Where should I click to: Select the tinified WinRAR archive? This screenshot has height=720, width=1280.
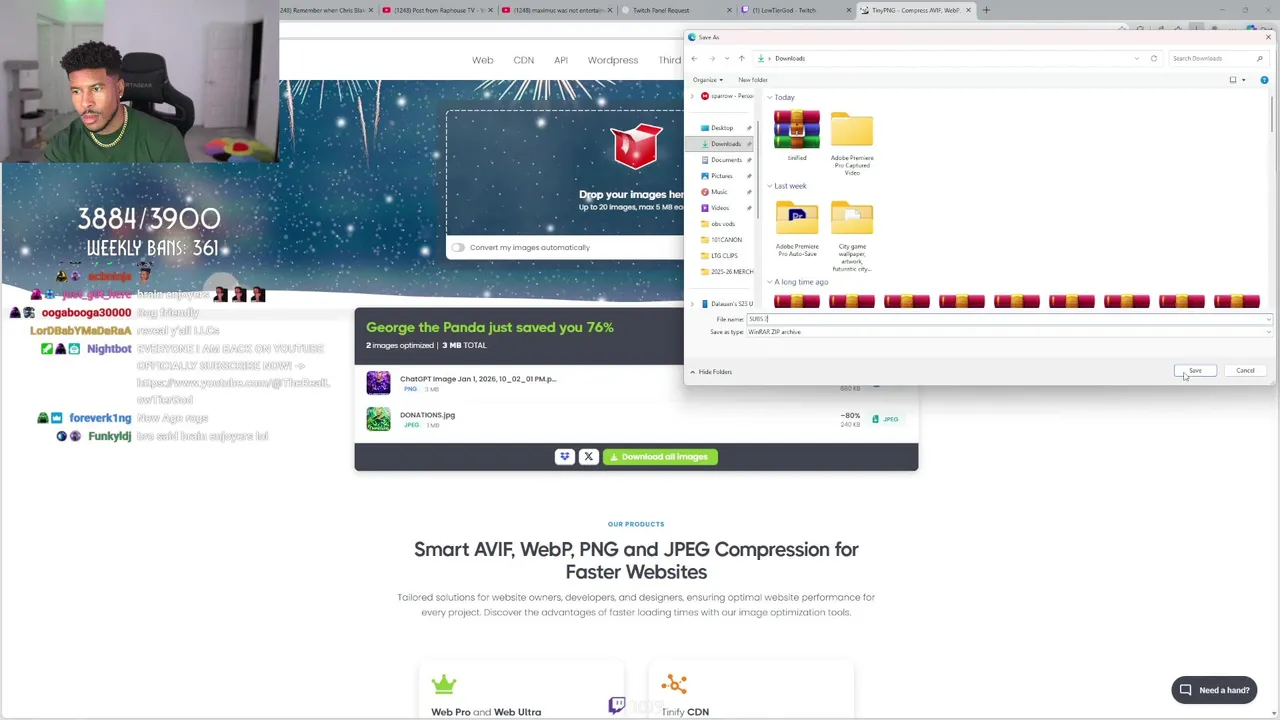click(797, 136)
